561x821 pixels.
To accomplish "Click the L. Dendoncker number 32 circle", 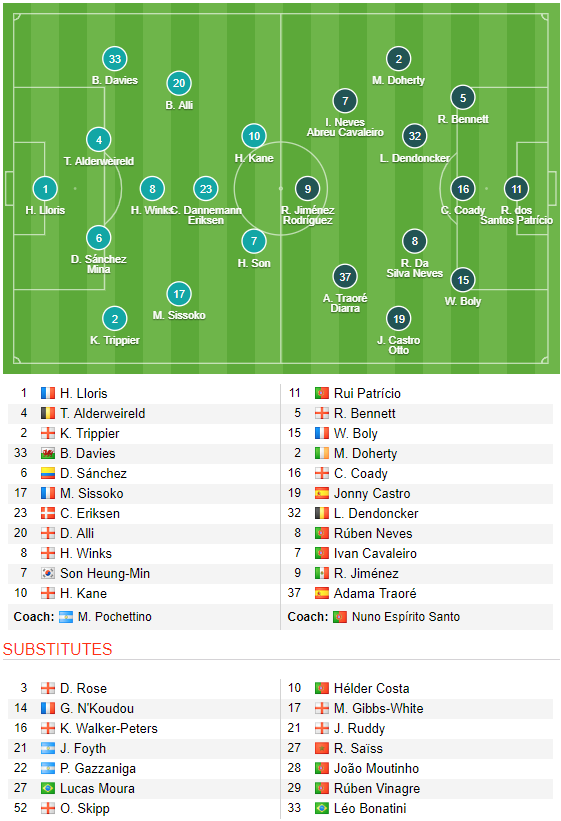I will point(414,136).
